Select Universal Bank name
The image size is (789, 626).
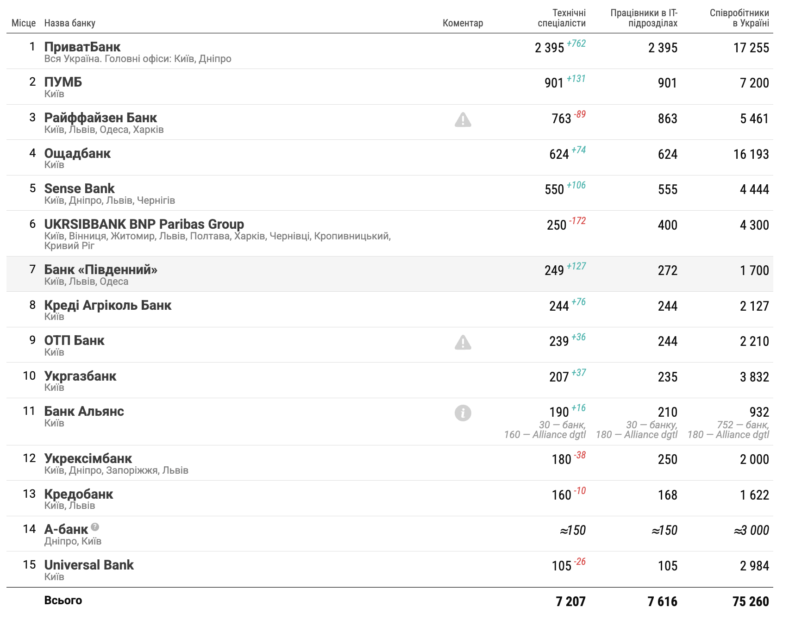(x=89, y=565)
